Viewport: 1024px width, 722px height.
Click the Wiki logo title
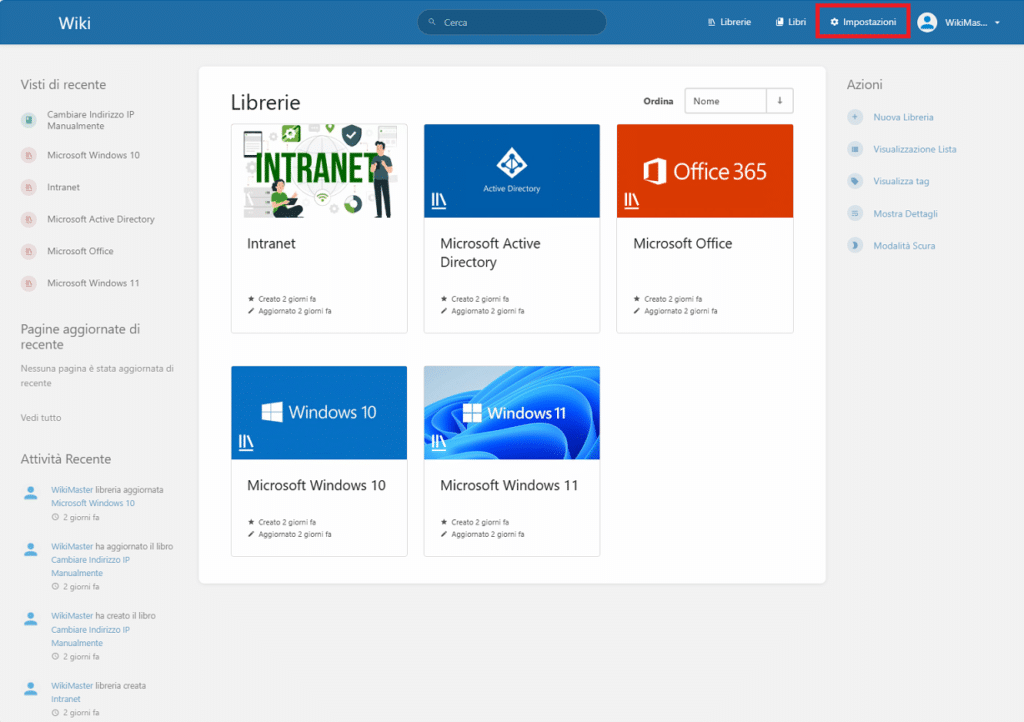pos(74,23)
